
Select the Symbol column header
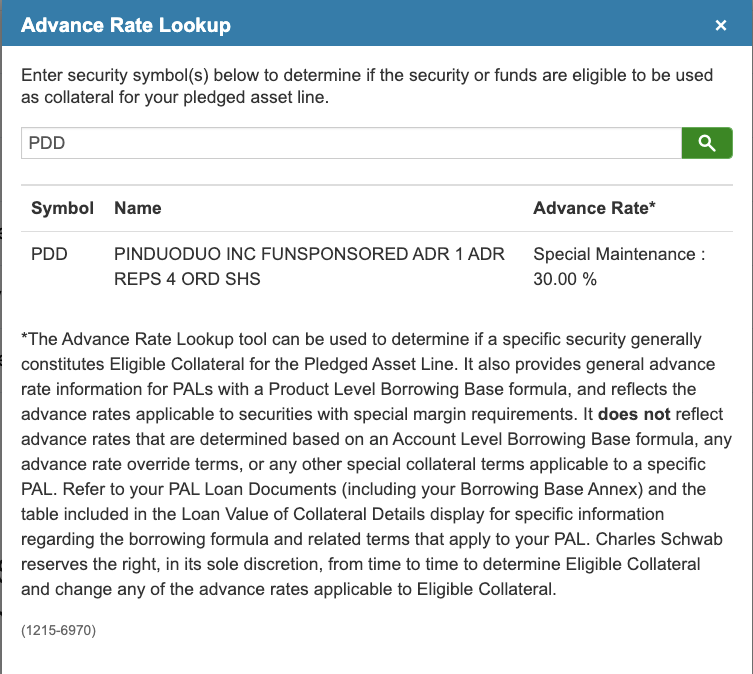[x=62, y=208]
